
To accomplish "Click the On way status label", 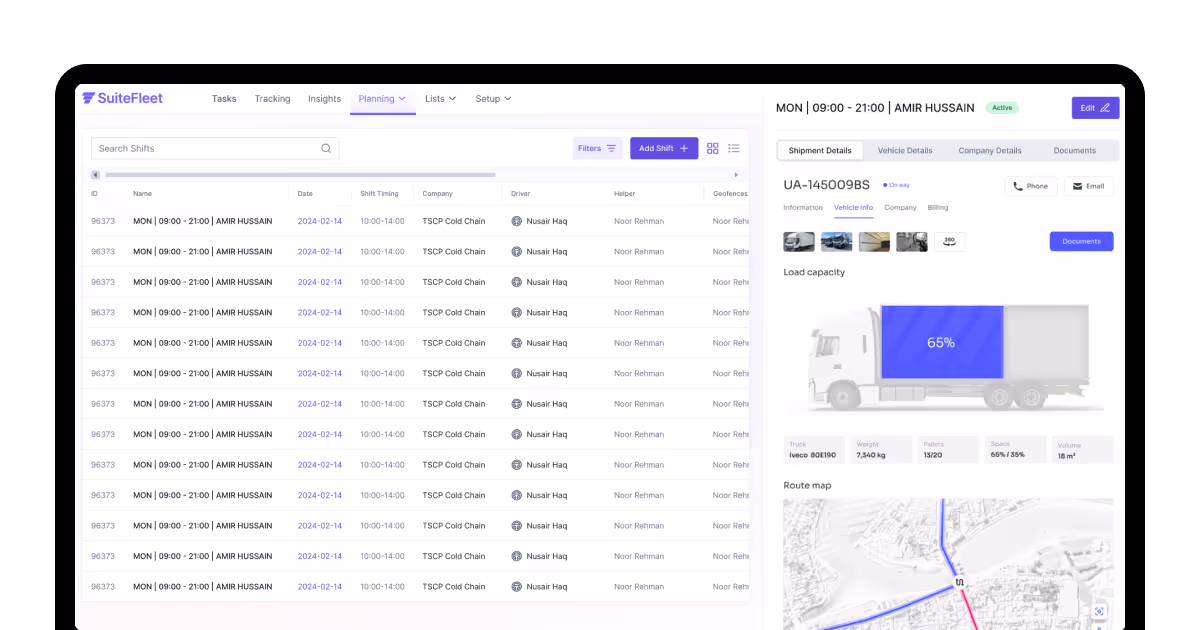I will [896, 185].
